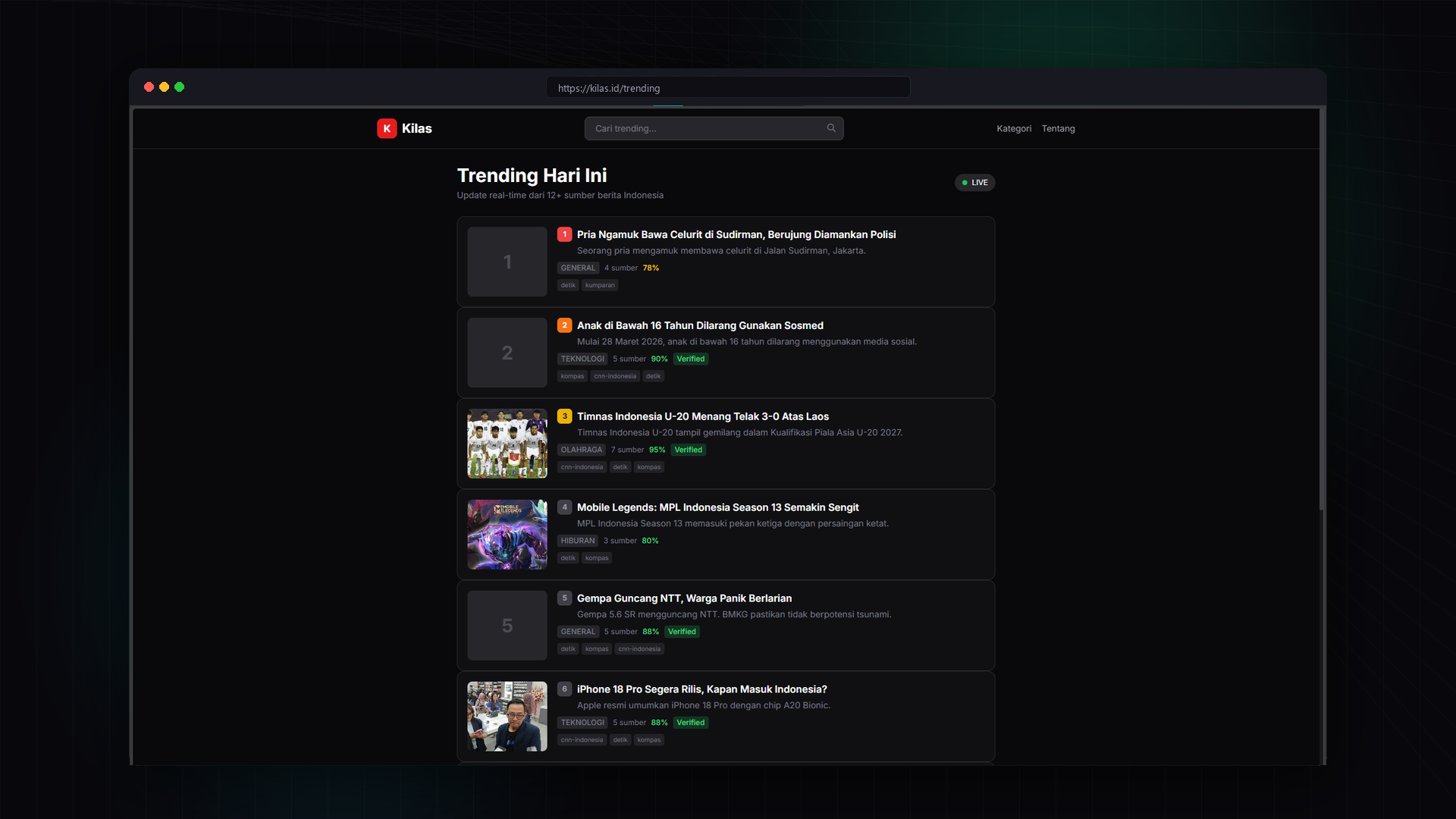Click "7 sumber" count text
The width and height of the screenshot is (1456, 819).
[627, 450]
